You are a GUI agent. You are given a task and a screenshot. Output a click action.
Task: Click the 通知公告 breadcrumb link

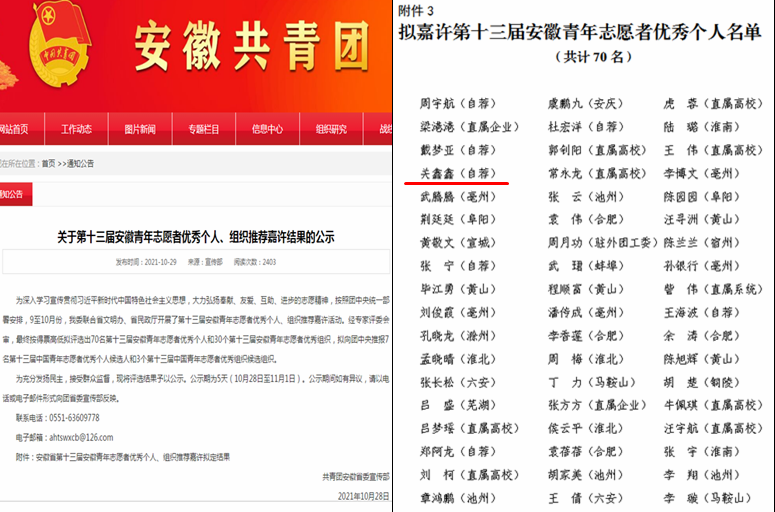pos(78,163)
